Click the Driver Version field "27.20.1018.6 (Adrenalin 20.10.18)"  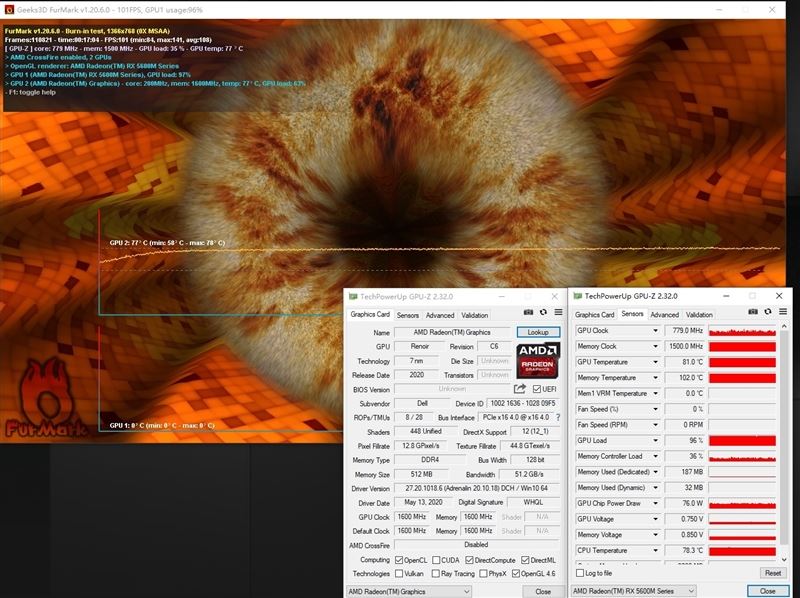(477, 488)
